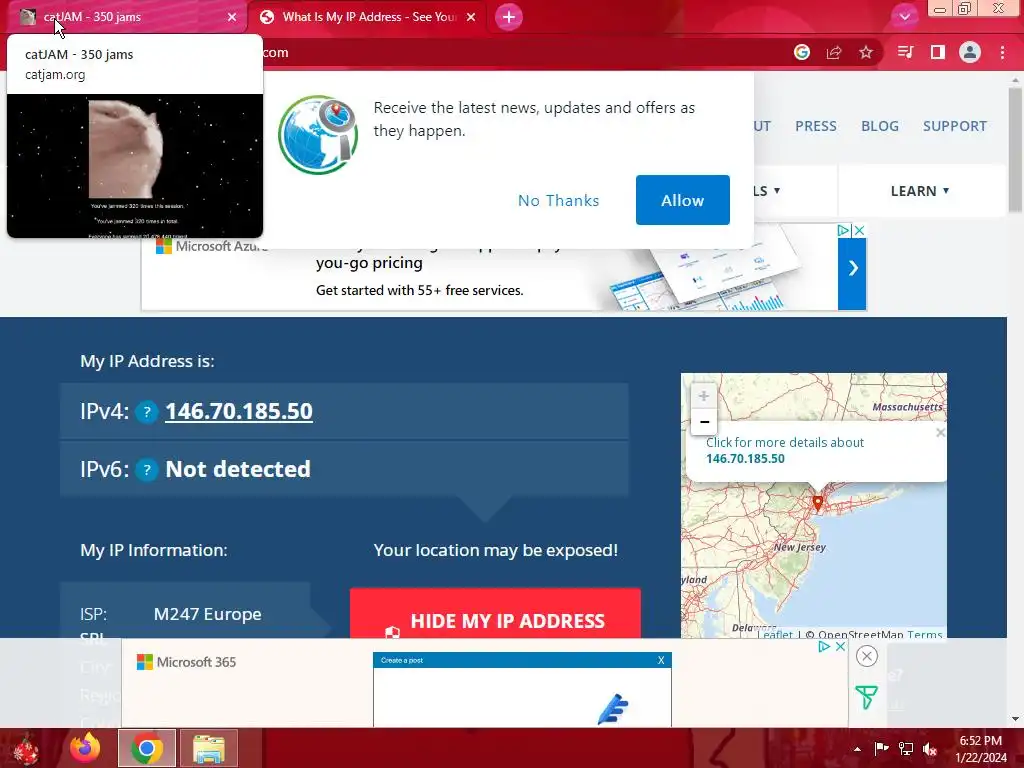This screenshot has width=1024, height=768.
Task: Open File Explorer from the taskbar
Action: 209,748
